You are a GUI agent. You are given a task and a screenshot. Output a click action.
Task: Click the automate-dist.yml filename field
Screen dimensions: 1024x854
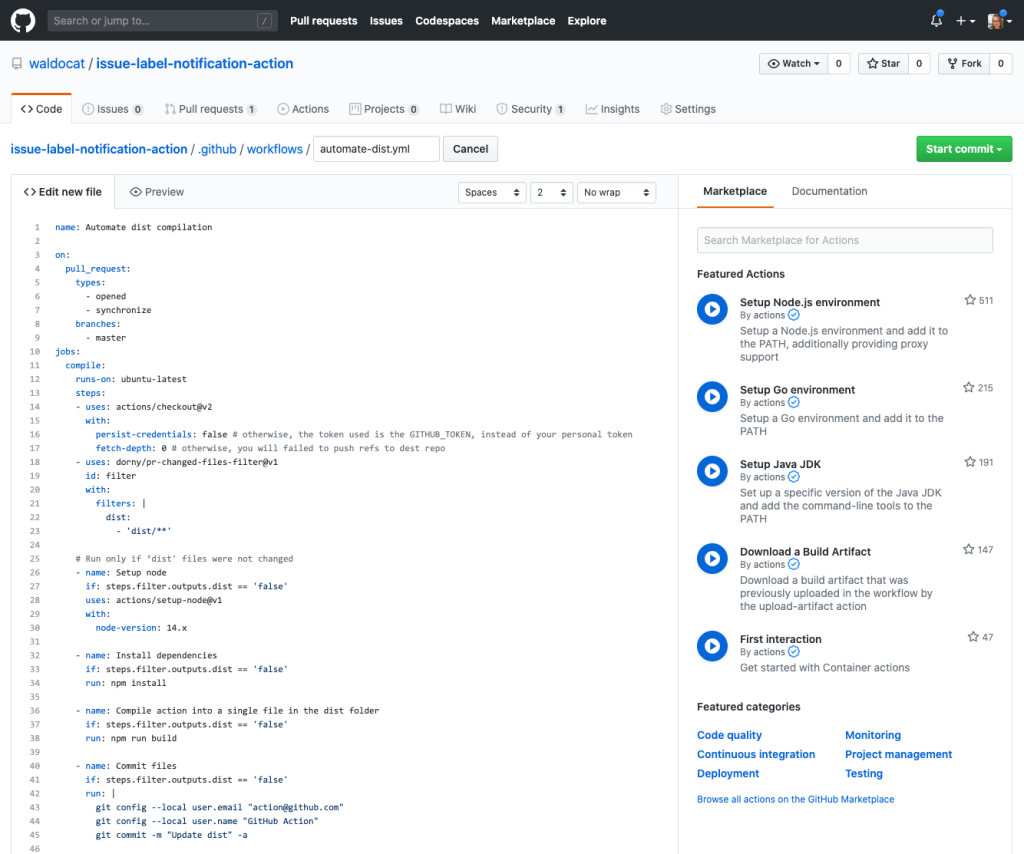[376, 148]
